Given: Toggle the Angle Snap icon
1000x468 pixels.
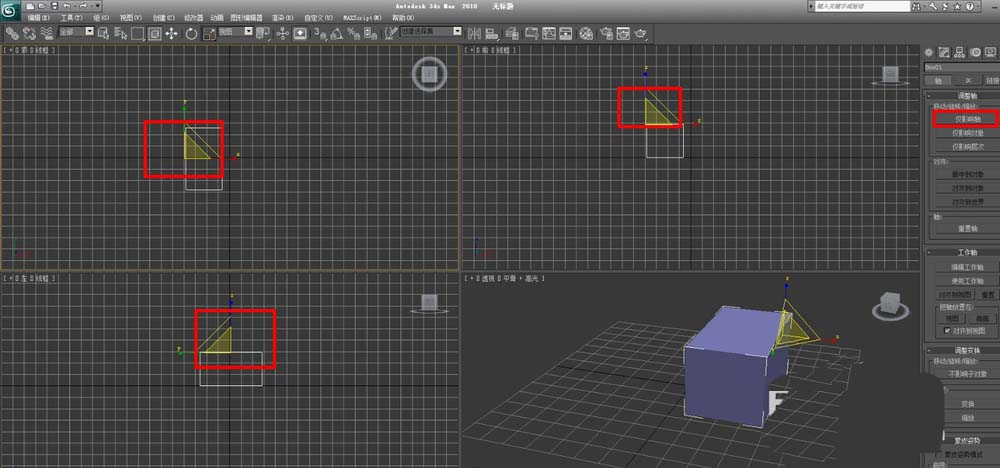Looking at the screenshot, I should point(335,33).
